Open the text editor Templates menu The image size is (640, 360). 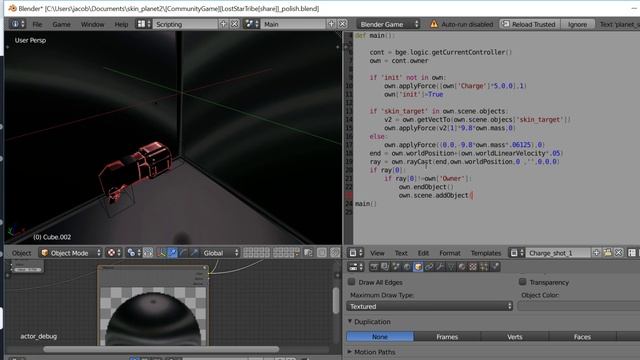(x=486, y=253)
